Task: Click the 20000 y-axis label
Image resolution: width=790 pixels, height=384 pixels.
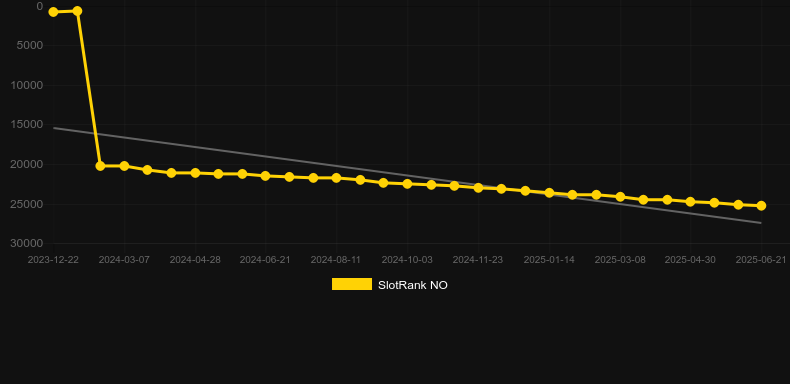Action: point(27,164)
